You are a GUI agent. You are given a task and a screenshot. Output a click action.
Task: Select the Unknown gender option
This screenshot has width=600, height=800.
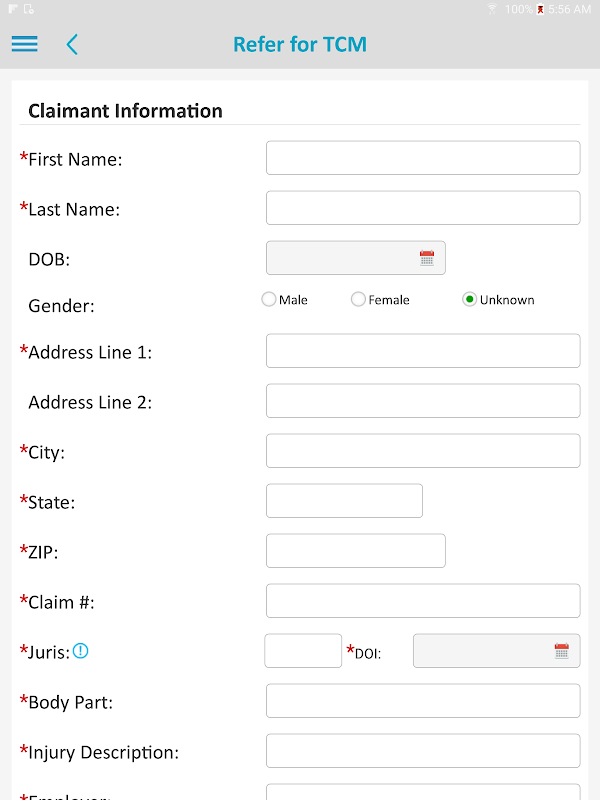[469, 299]
